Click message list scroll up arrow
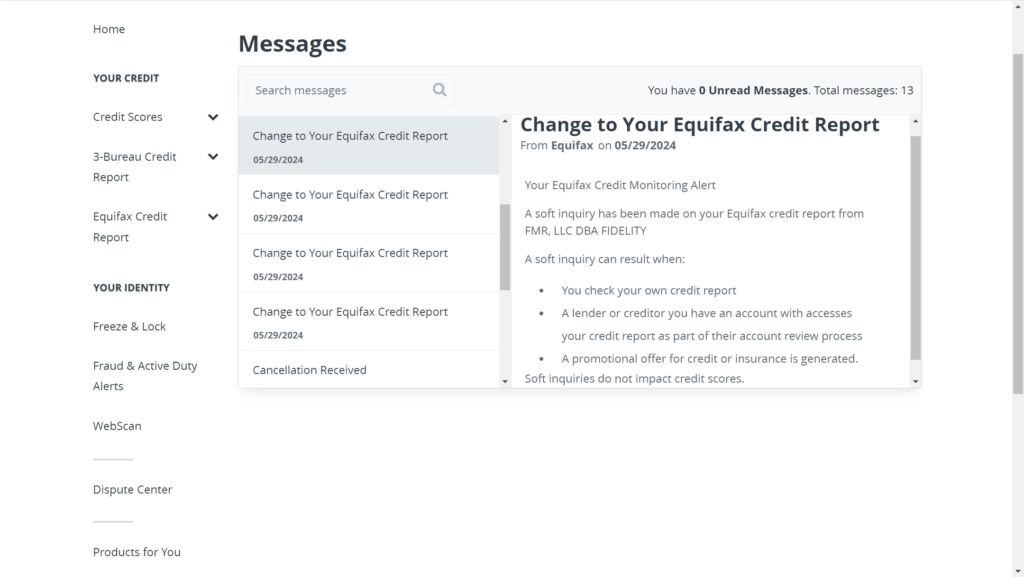 [x=505, y=121]
